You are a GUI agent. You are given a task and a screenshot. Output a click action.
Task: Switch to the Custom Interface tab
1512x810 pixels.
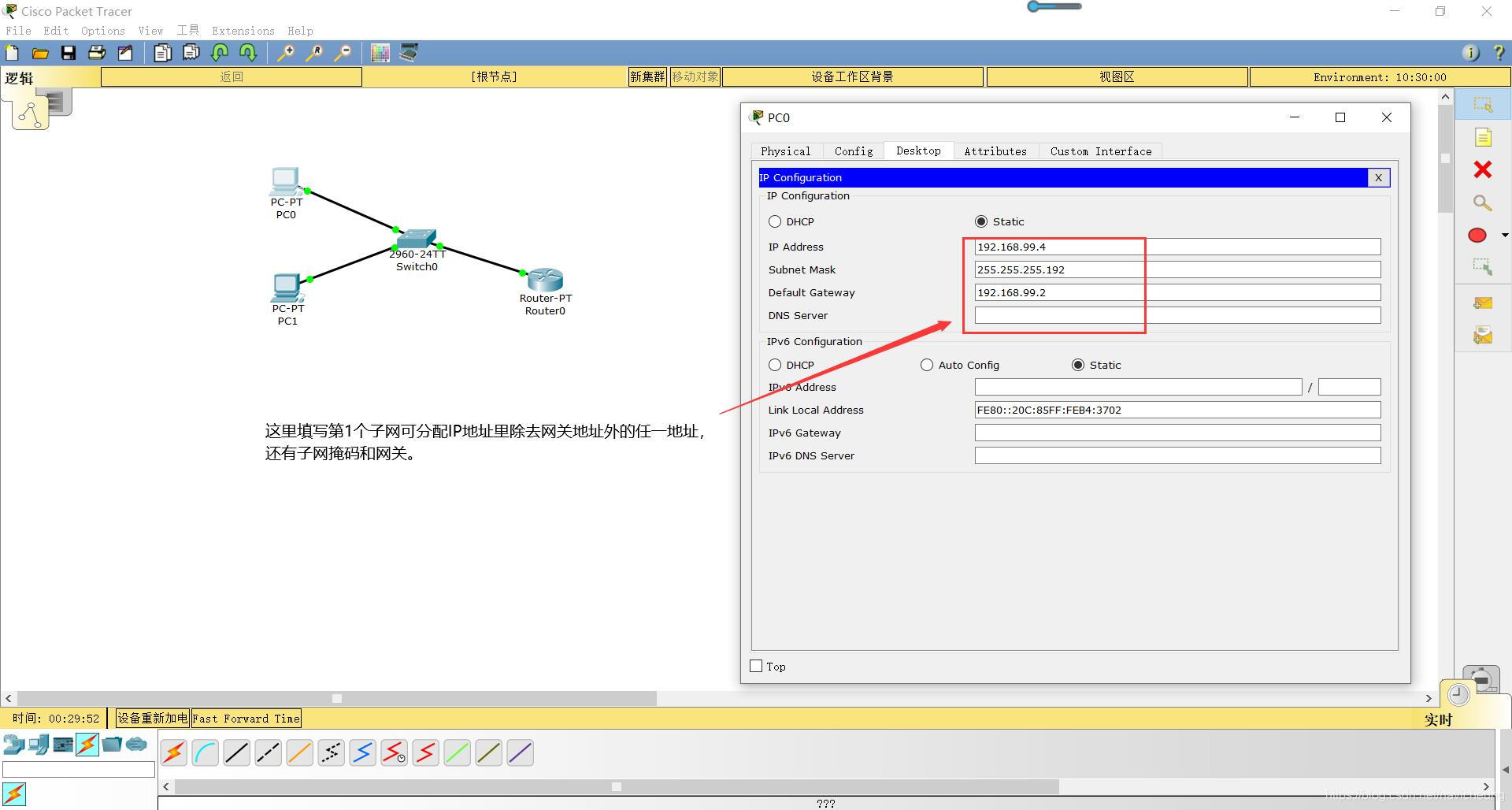1101,151
